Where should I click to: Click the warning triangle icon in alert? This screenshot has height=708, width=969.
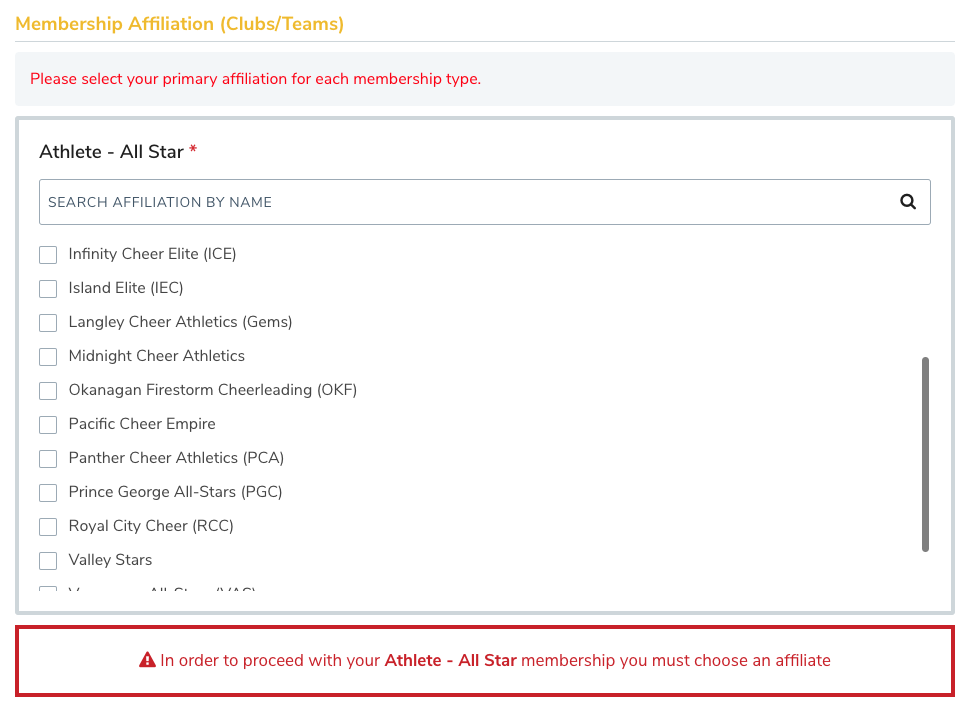(147, 660)
